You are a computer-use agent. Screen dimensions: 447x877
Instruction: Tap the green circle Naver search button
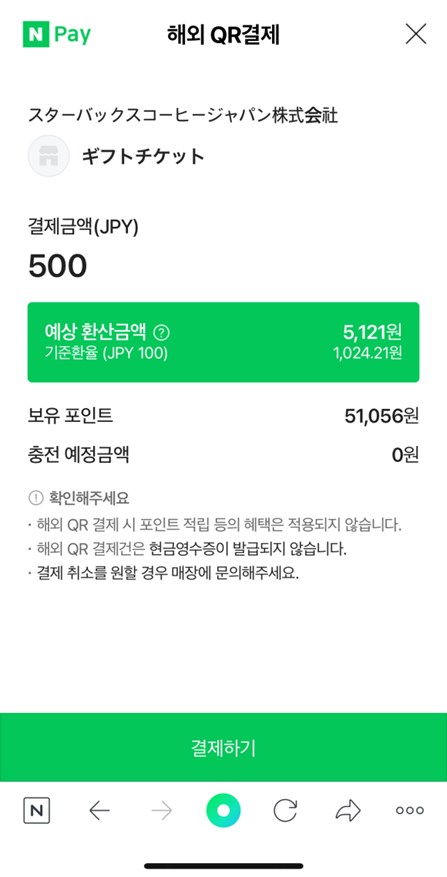tap(223, 810)
